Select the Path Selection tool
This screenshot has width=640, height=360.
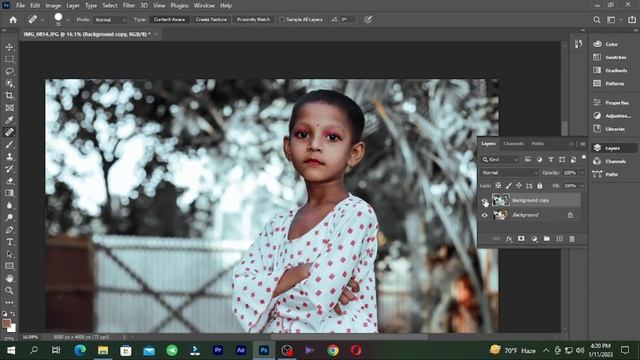tap(9, 254)
